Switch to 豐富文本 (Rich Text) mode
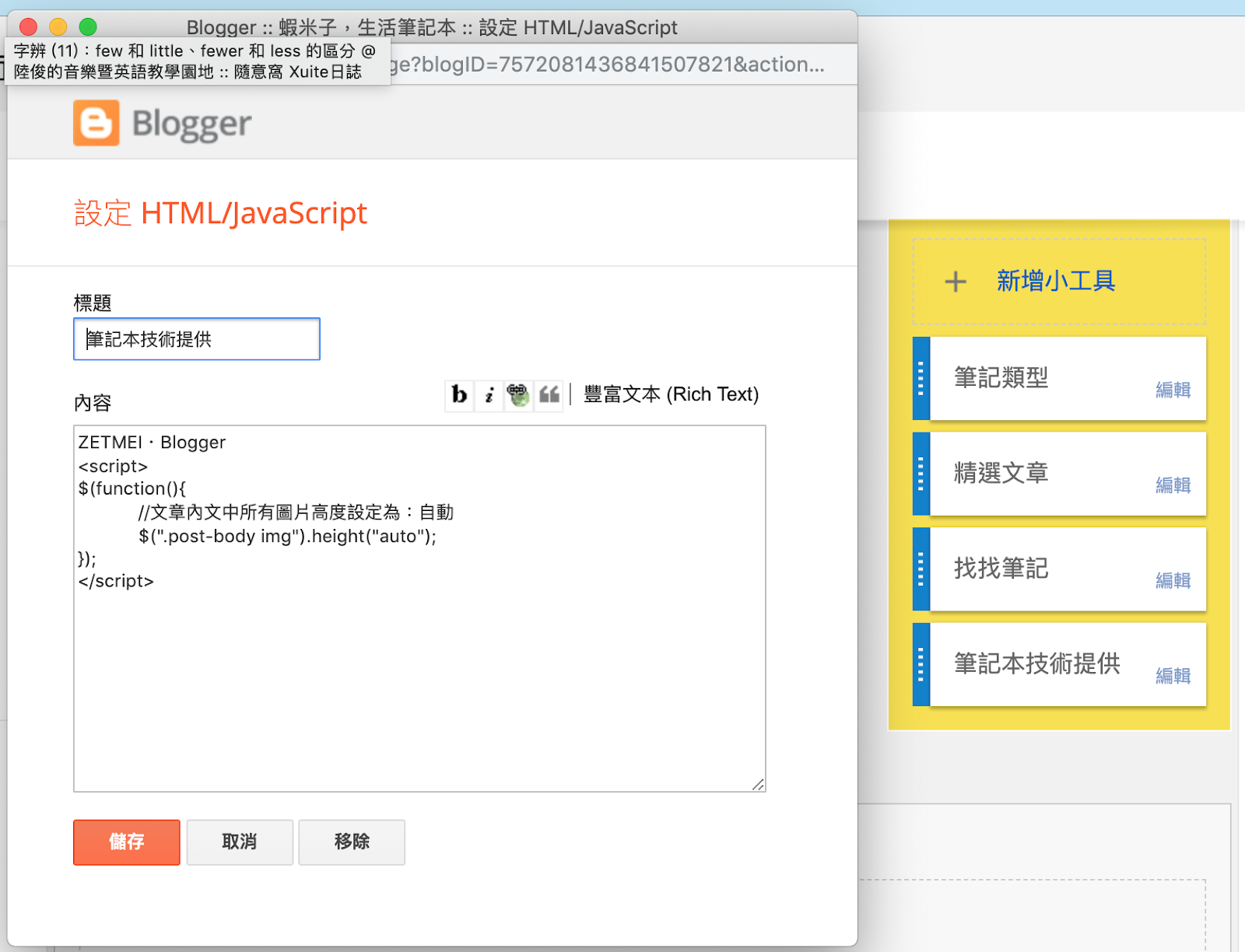This screenshot has height=952, width=1245. tap(671, 394)
